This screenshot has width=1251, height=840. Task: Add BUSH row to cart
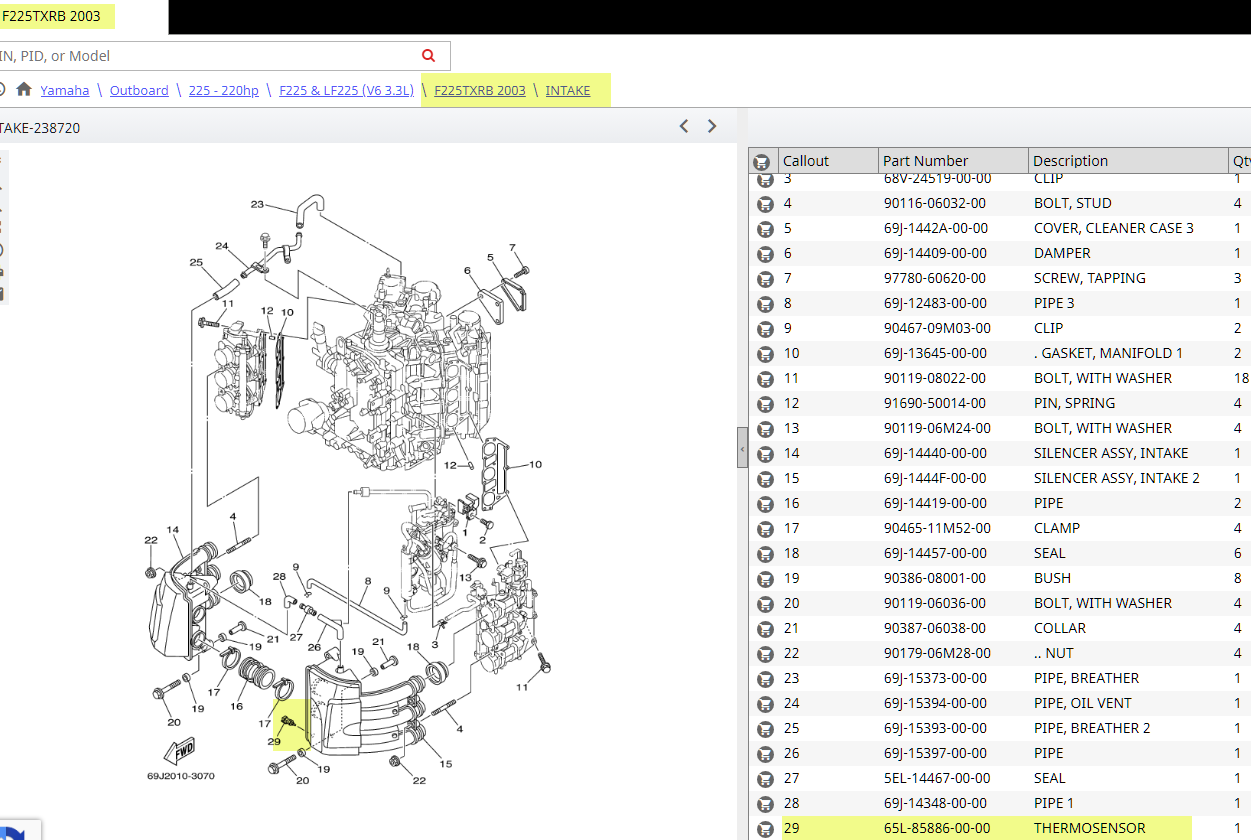pyautogui.click(x=765, y=578)
